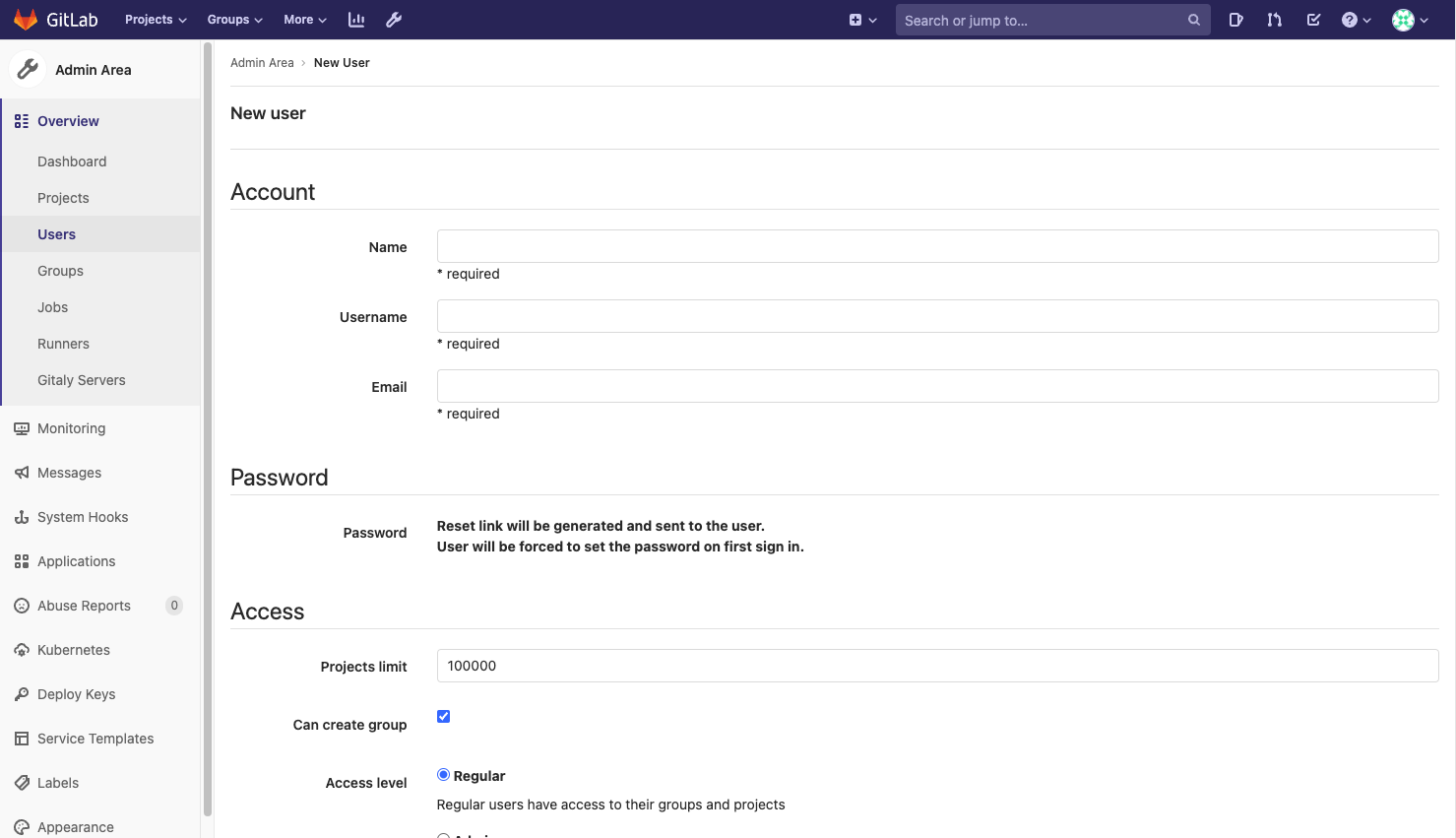
Task: Open the Issues icon in top bar
Action: (1235, 20)
